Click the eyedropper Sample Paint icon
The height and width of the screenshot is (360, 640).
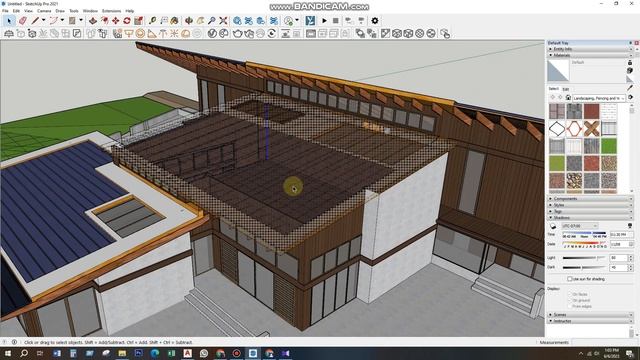pyautogui.click(x=630, y=87)
